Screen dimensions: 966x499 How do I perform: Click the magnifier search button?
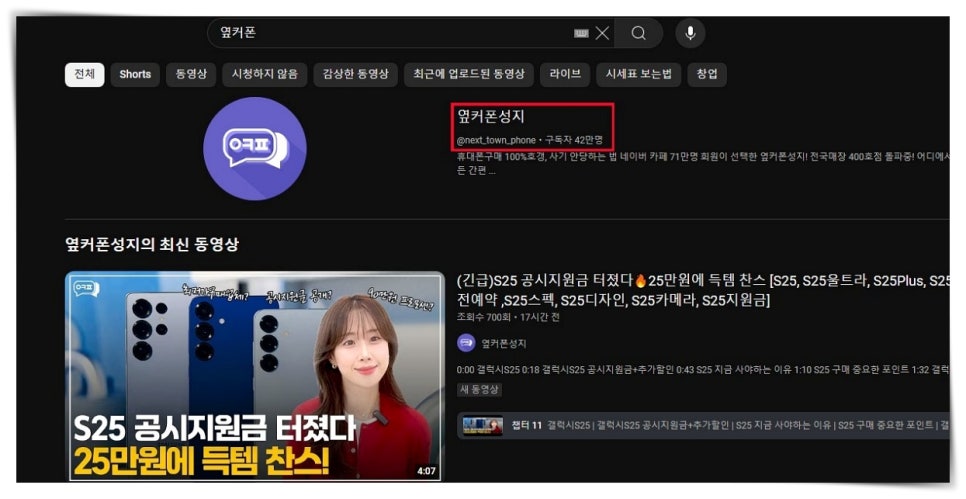click(x=639, y=33)
